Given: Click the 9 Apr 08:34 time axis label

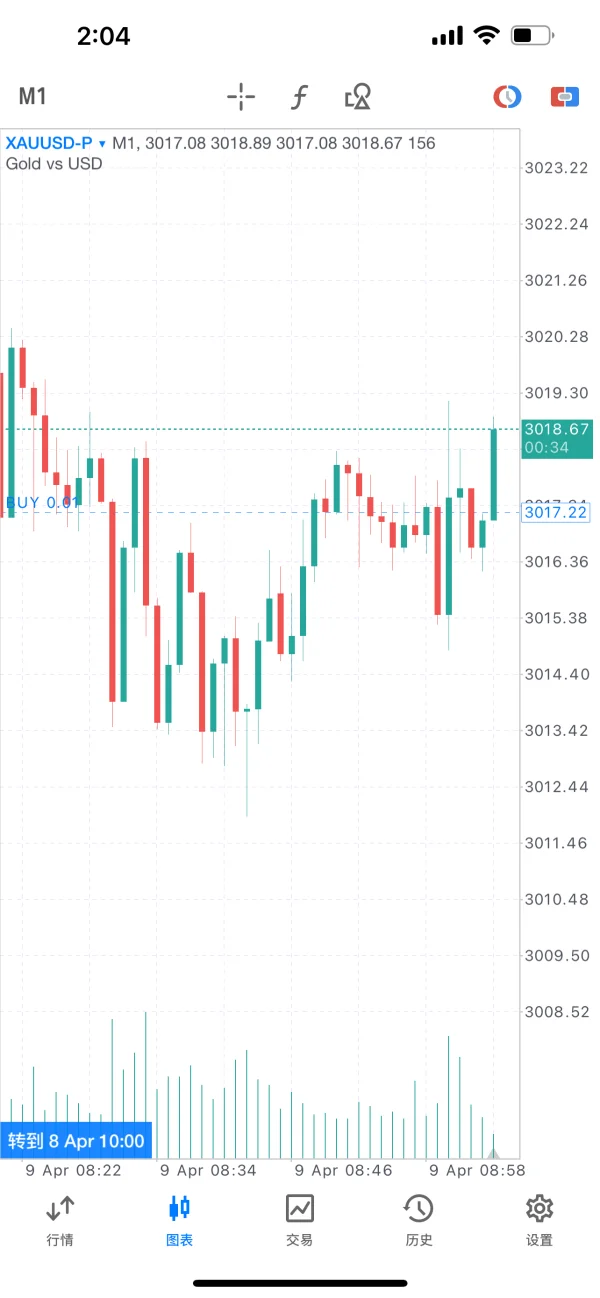Looking at the screenshot, I should pyautogui.click(x=209, y=1170).
